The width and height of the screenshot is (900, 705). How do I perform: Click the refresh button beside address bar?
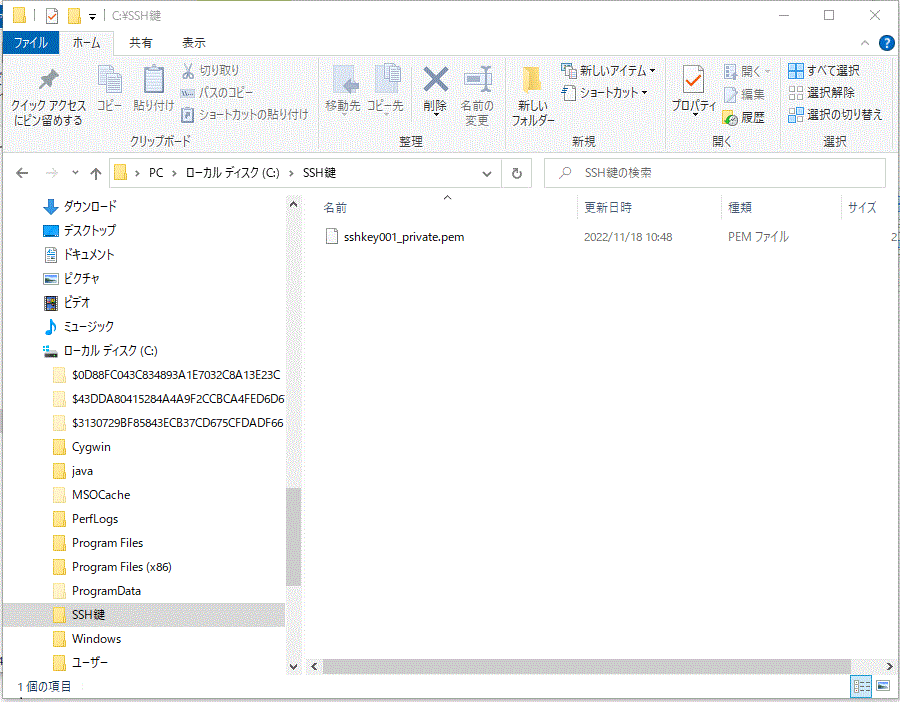(x=516, y=173)
